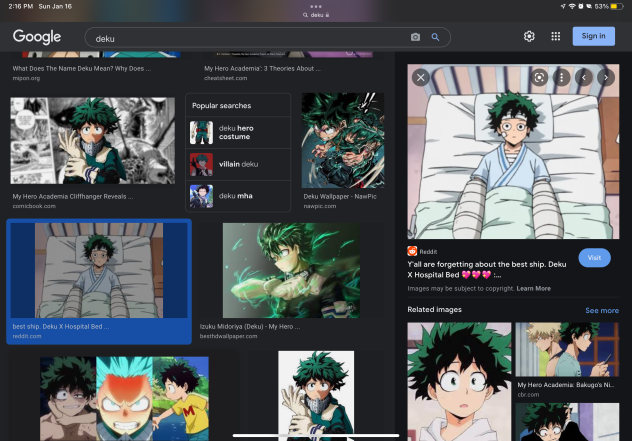This screenshot has width=632, height=441.
Task: Click the cbr.com source text
Action: pos(528,395)
